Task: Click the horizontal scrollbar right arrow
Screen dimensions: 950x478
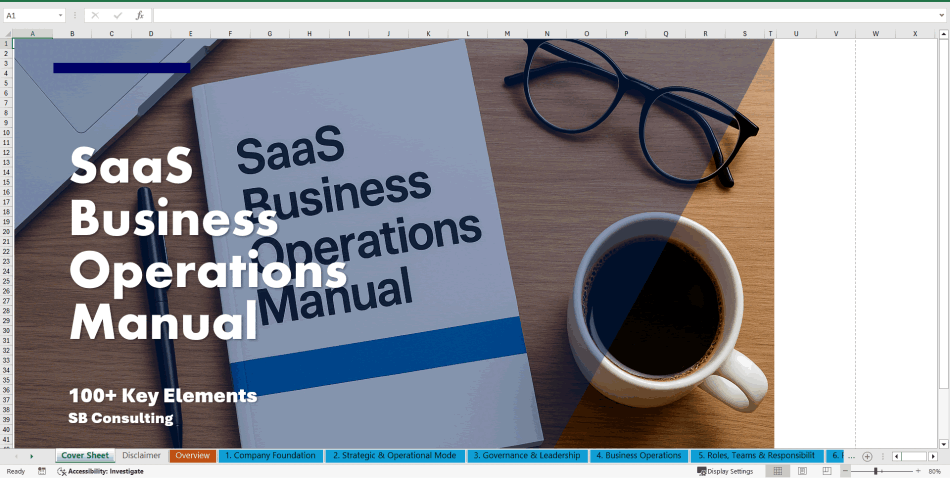Action: click(933, 456)
